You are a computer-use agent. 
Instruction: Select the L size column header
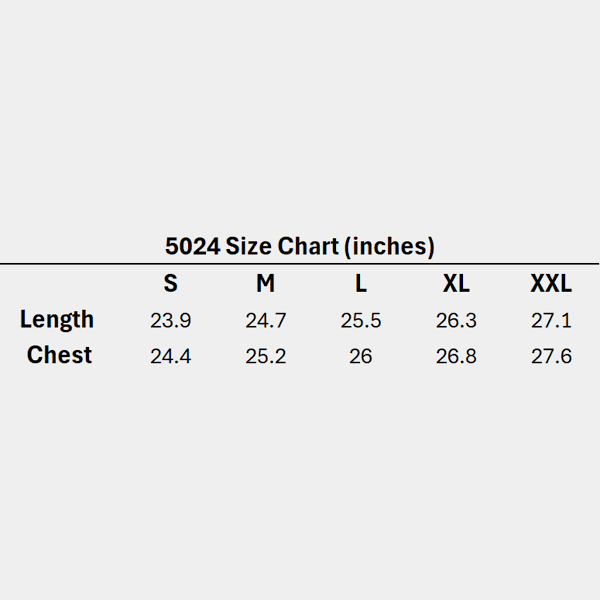point(361,284)
